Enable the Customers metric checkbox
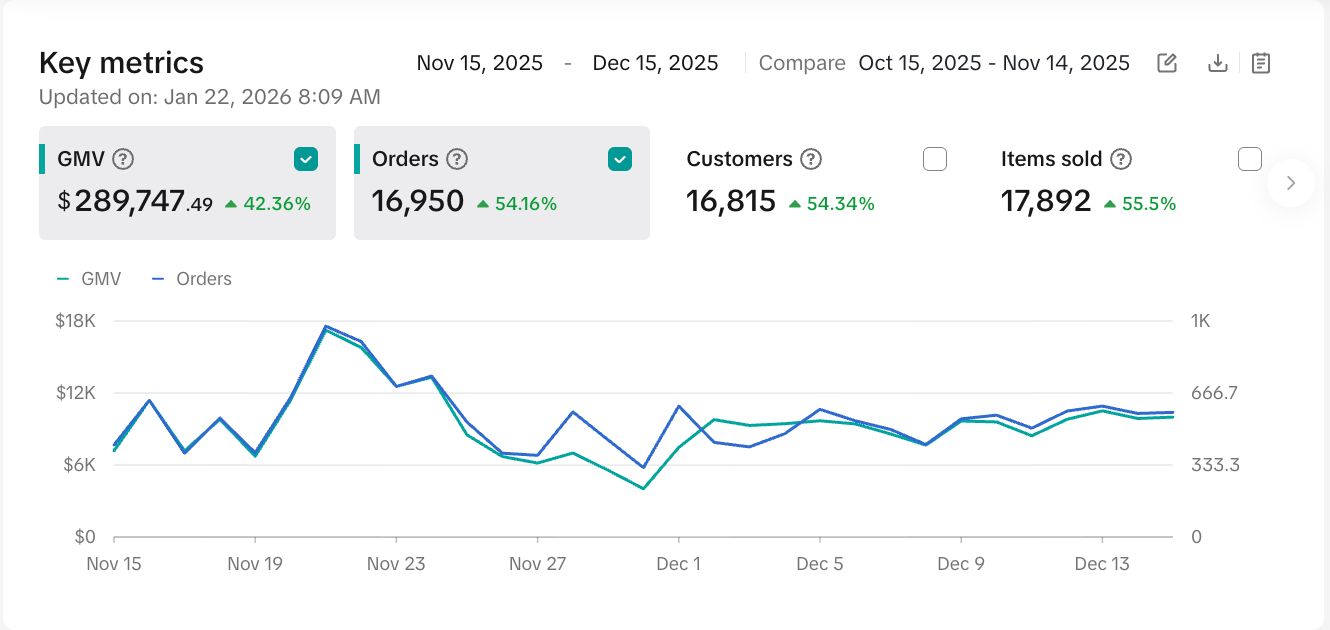The image size is (1330, 630). coord(934,159)
